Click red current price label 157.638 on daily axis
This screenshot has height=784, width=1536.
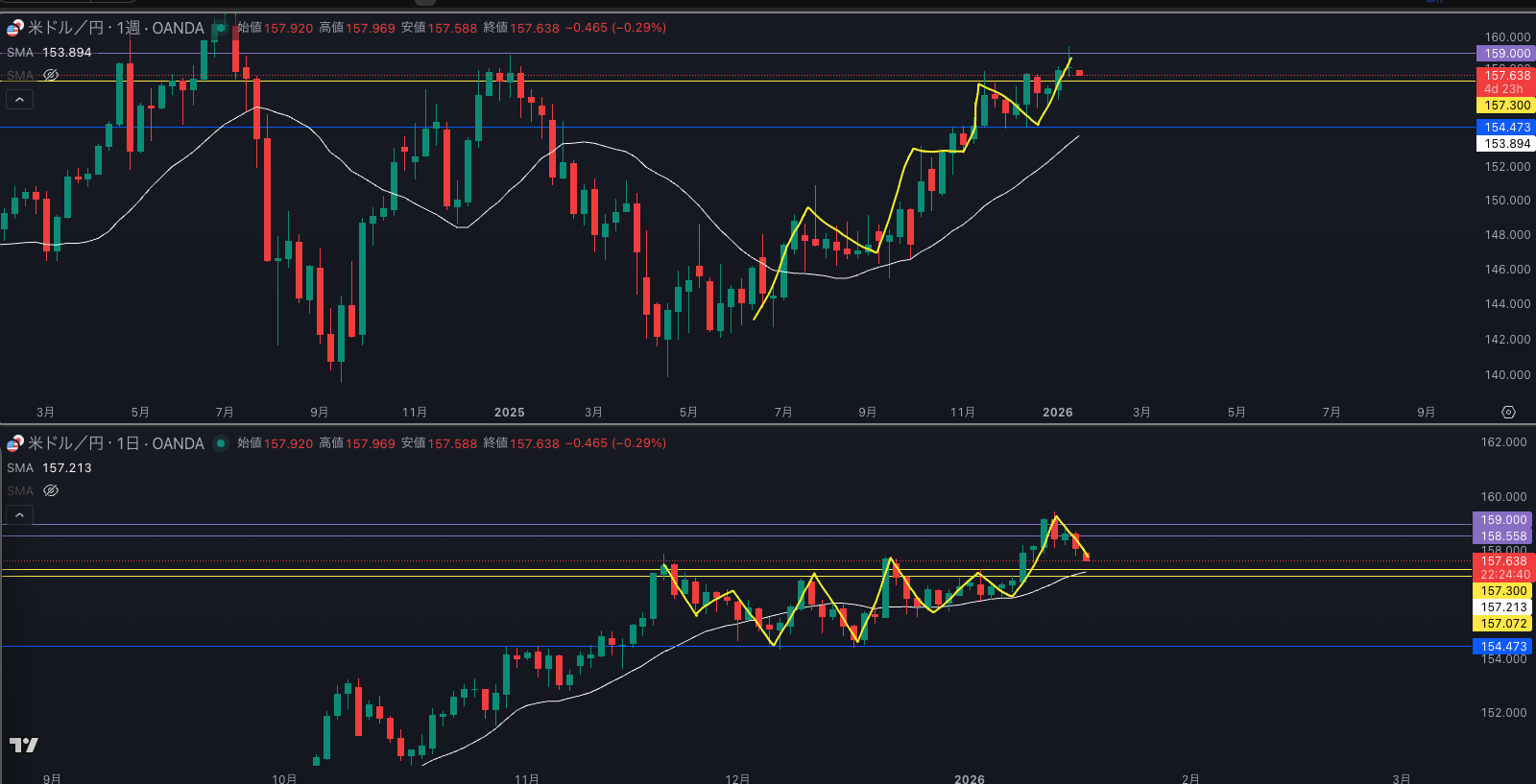tap(1502, 561)
